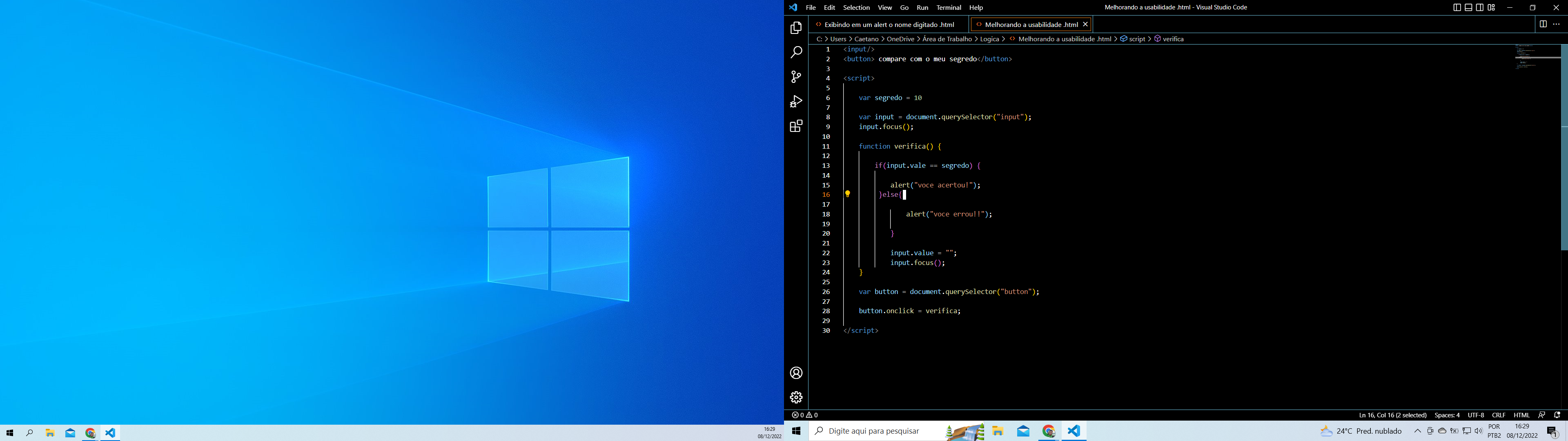Toggle the secondary side bar layout button
The height and width of the screenshot is (441, 1568).
point(1480,8)
